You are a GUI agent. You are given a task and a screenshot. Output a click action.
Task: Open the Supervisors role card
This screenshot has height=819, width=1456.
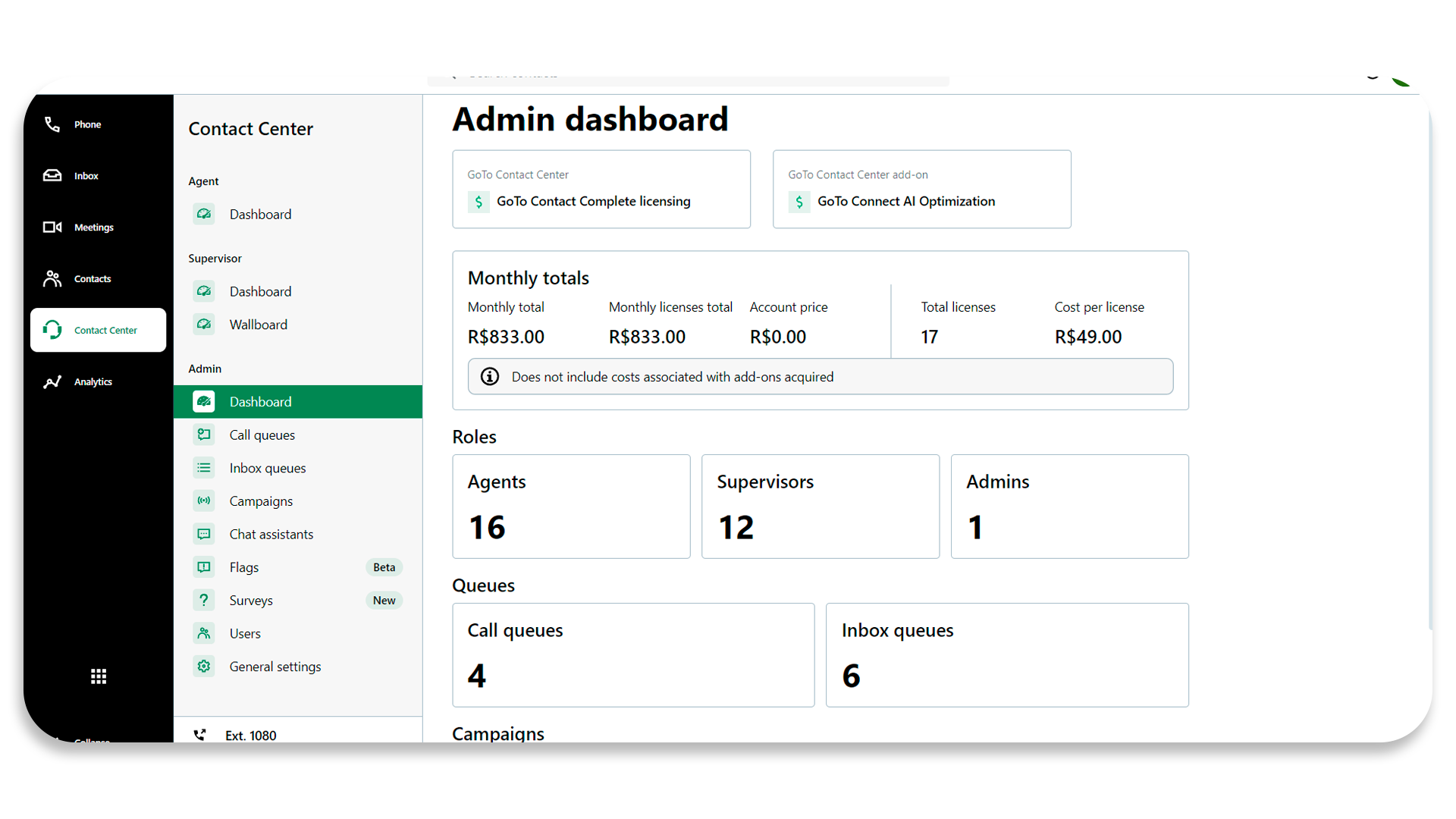(x=821, y=507)
